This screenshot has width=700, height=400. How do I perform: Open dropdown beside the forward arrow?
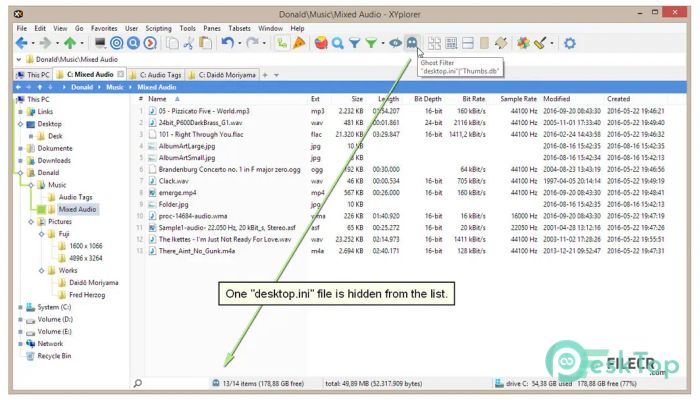57,43
